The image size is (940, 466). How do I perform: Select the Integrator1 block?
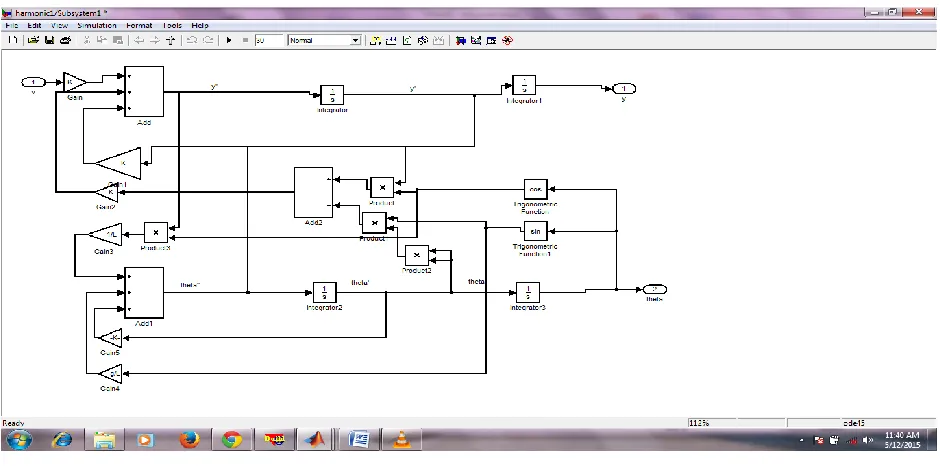click(x=524, y=85)
